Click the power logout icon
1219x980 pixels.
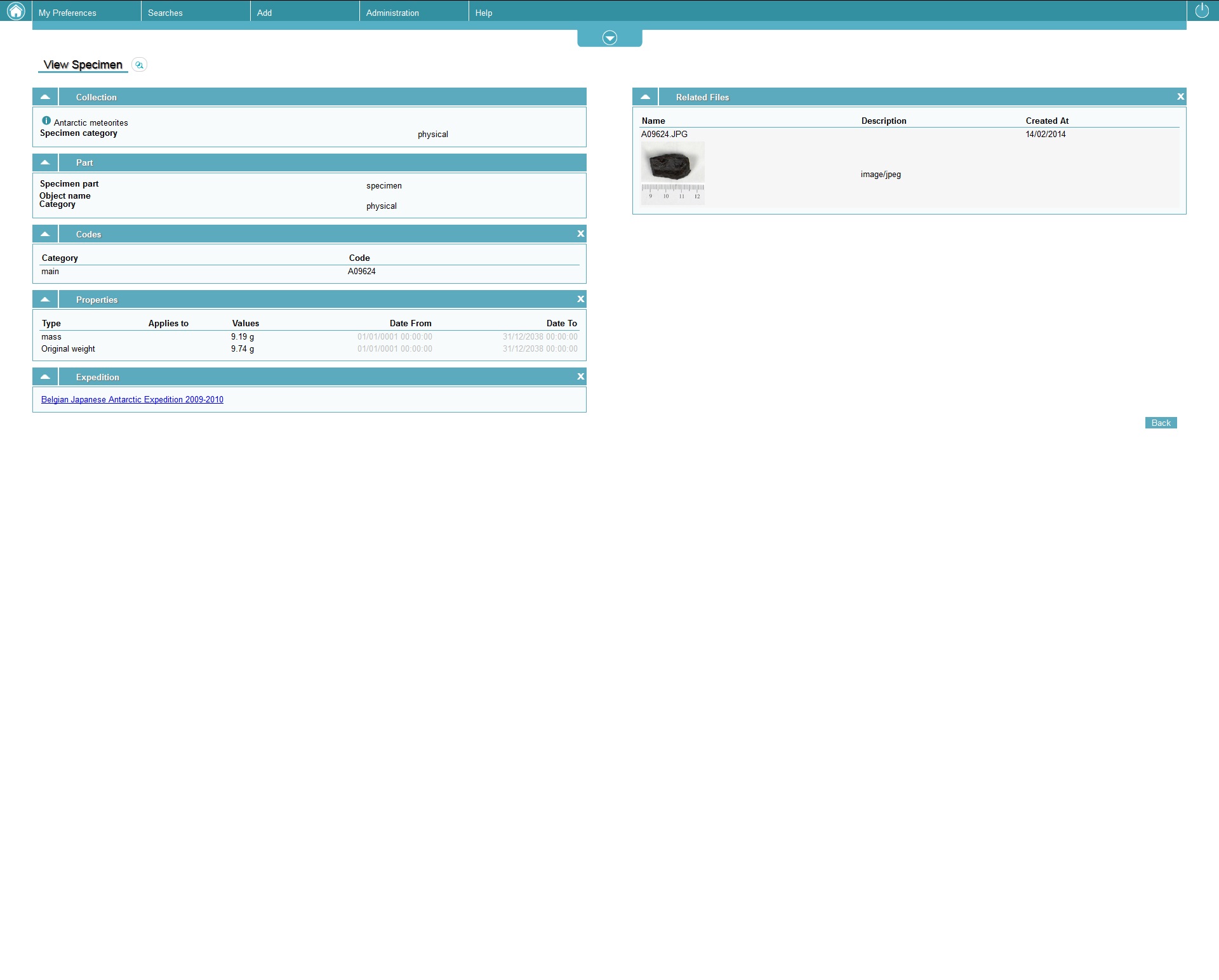[x=1202, y=10]
